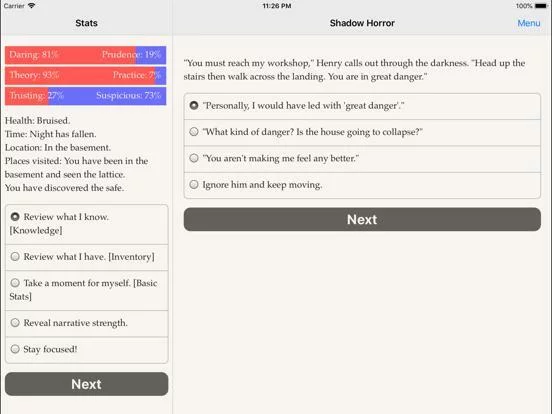The width and height of the screenshot is (552, 414).
Task: Click the battery icon in status bar
Action: 541,6
